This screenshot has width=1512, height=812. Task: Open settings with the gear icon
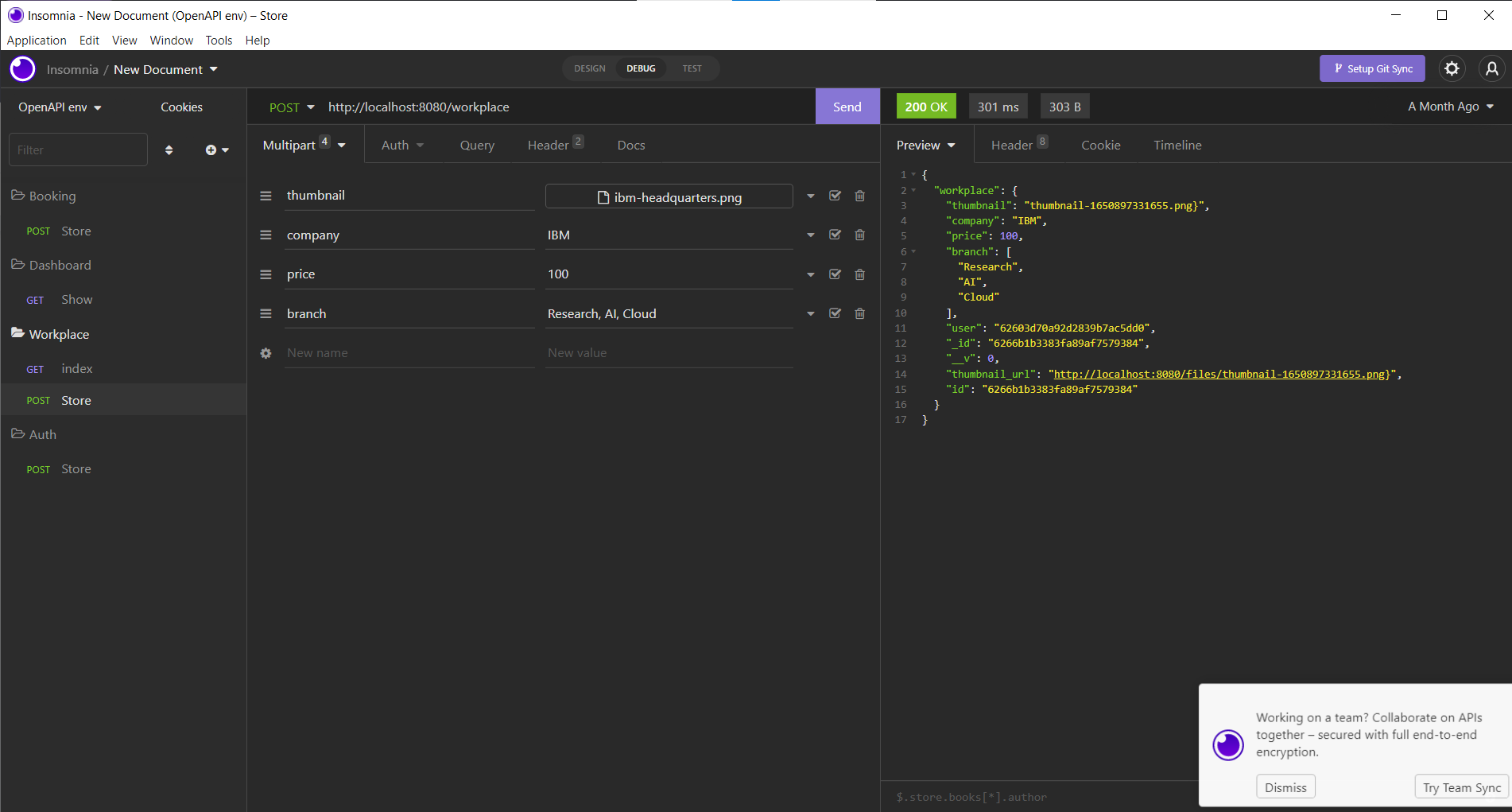1452,68
